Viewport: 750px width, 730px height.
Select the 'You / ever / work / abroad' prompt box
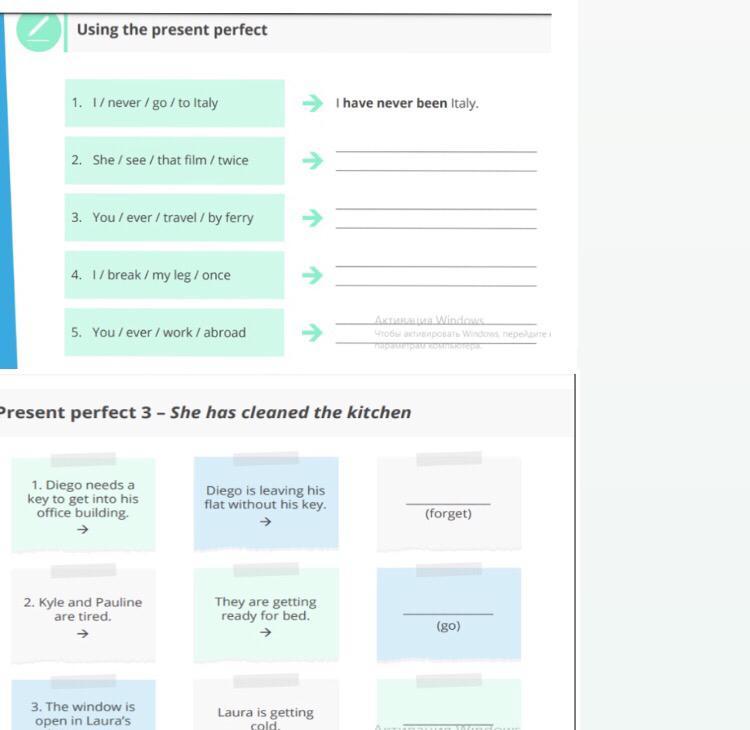[174, 332]
